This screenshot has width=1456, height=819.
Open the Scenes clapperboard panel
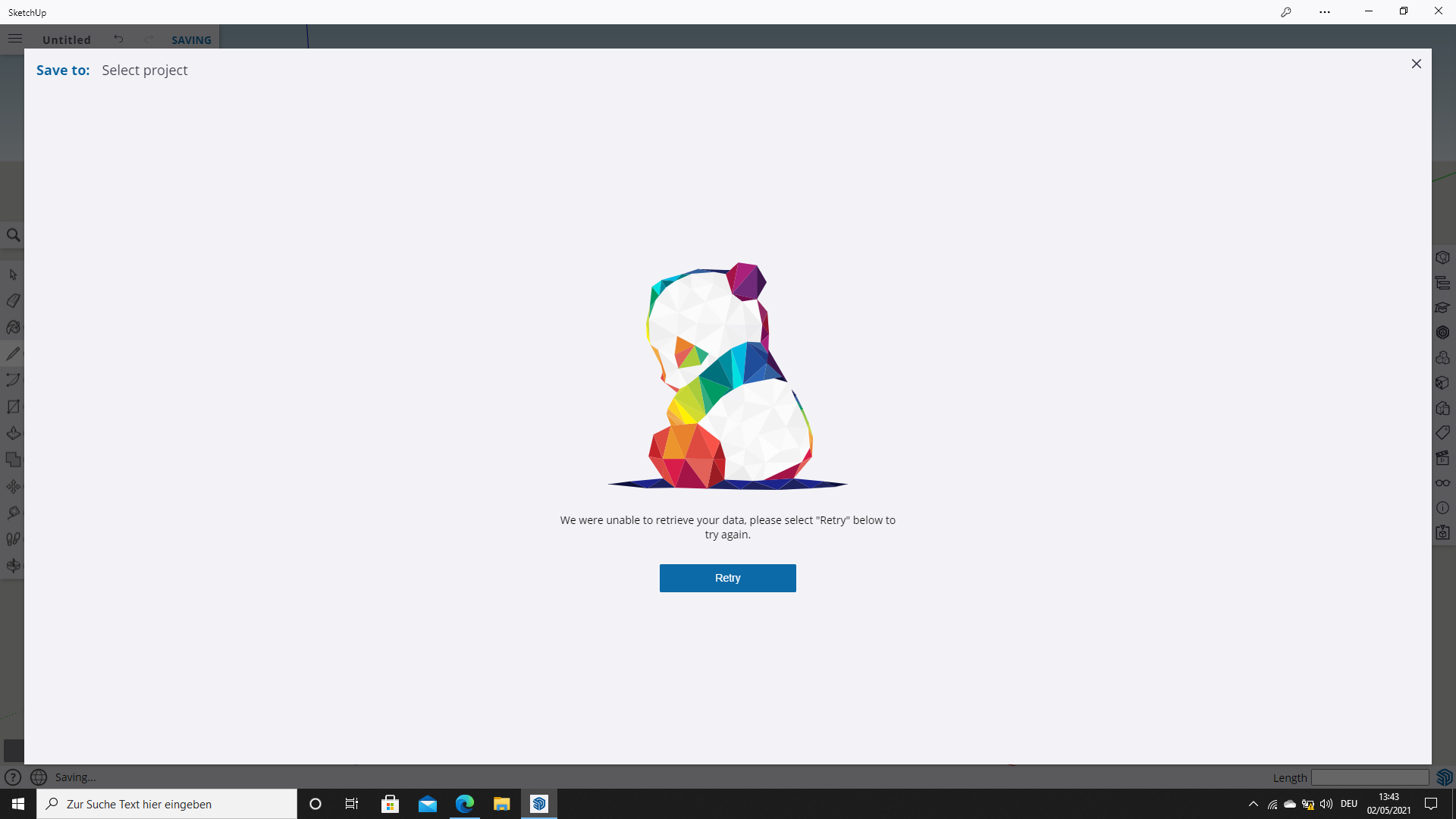pos(1442,458)
